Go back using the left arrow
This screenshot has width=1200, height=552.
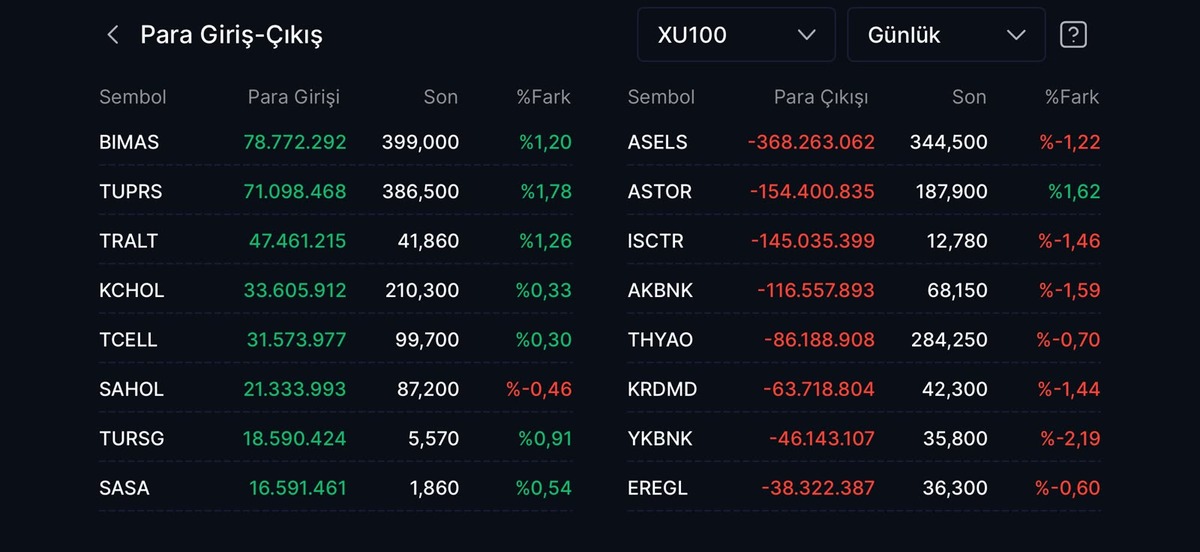coord(113,35)
